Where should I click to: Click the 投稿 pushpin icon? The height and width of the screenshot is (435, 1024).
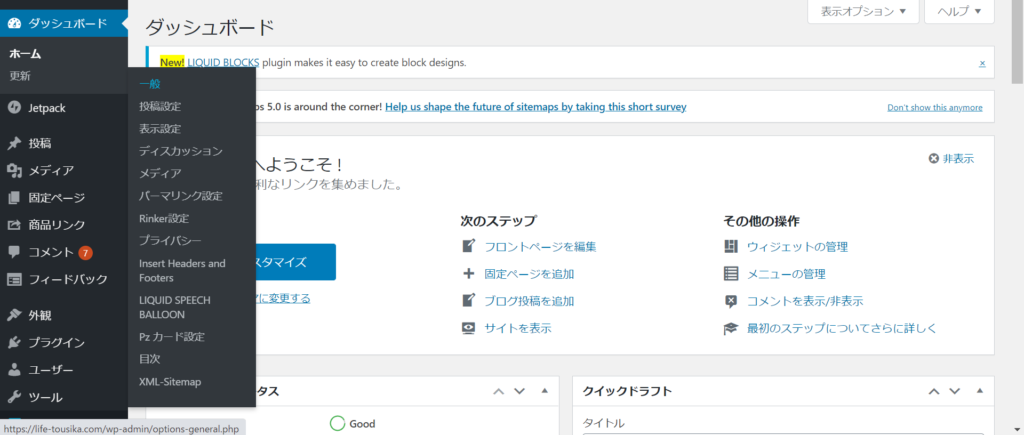[x=14, y=144]
